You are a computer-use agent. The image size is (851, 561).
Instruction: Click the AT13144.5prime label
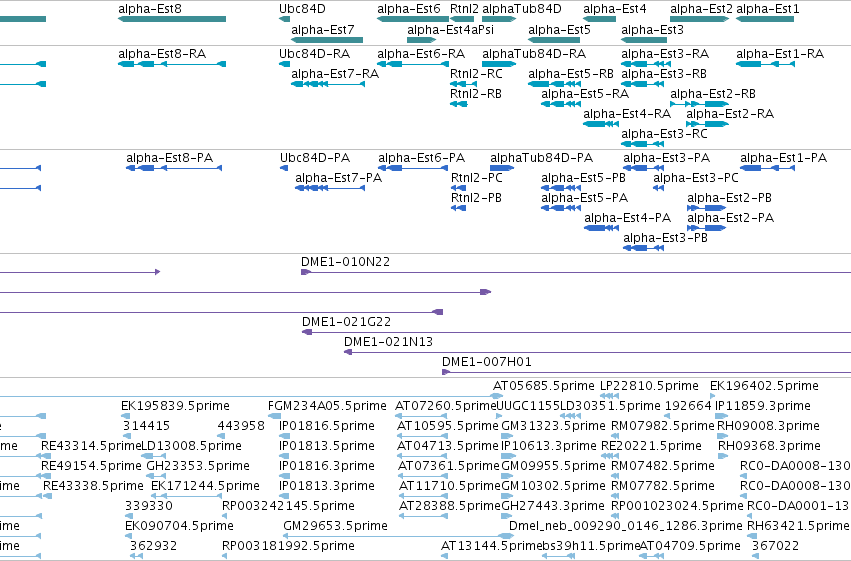click(x=492, y=546)
